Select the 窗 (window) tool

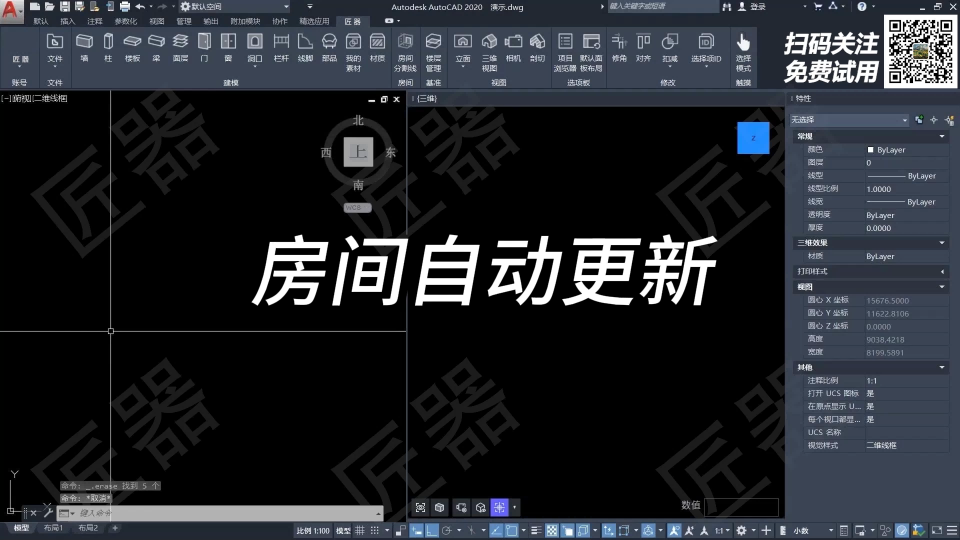228,47
